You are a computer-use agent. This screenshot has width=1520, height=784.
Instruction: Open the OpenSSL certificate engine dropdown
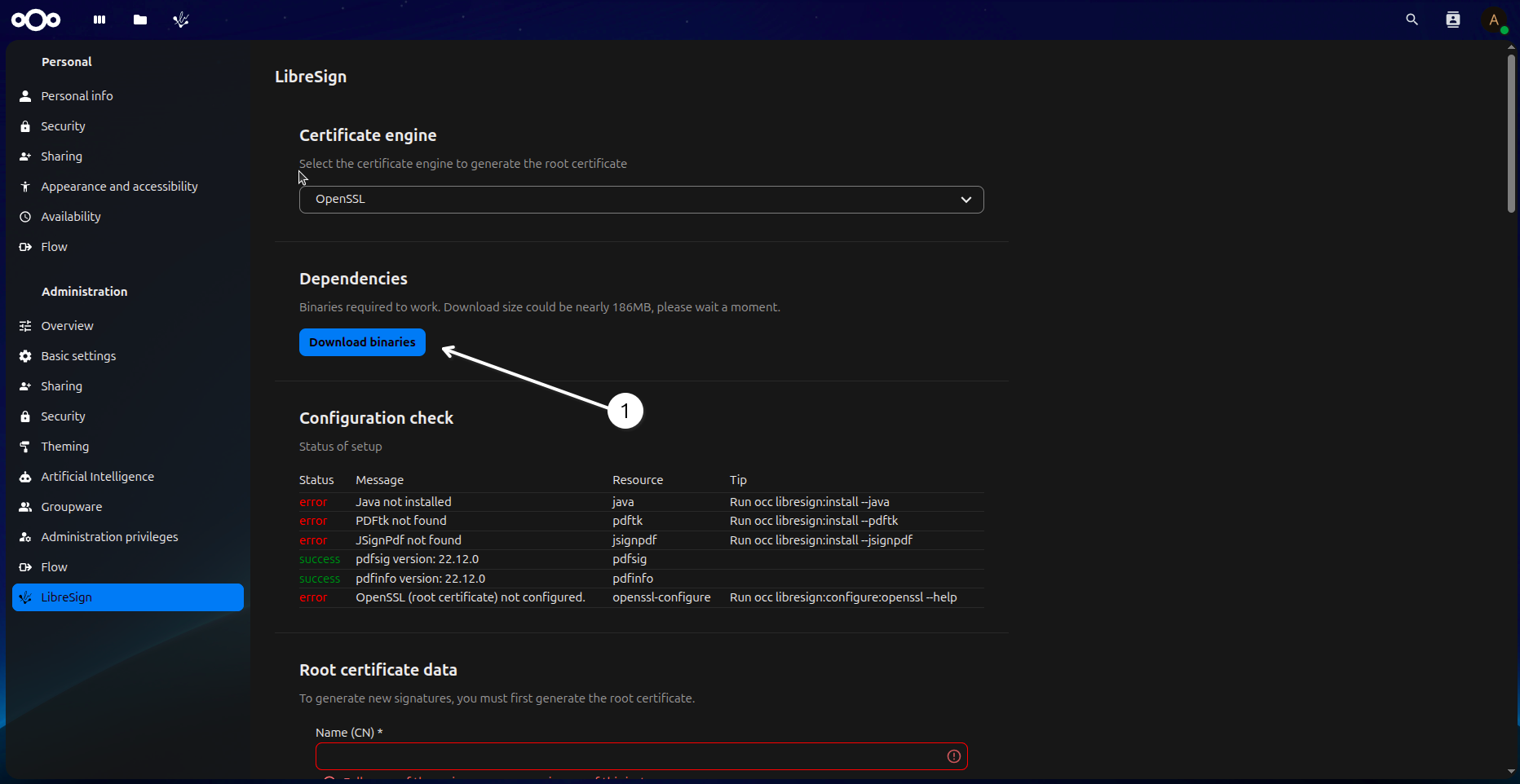pos(641,200)
